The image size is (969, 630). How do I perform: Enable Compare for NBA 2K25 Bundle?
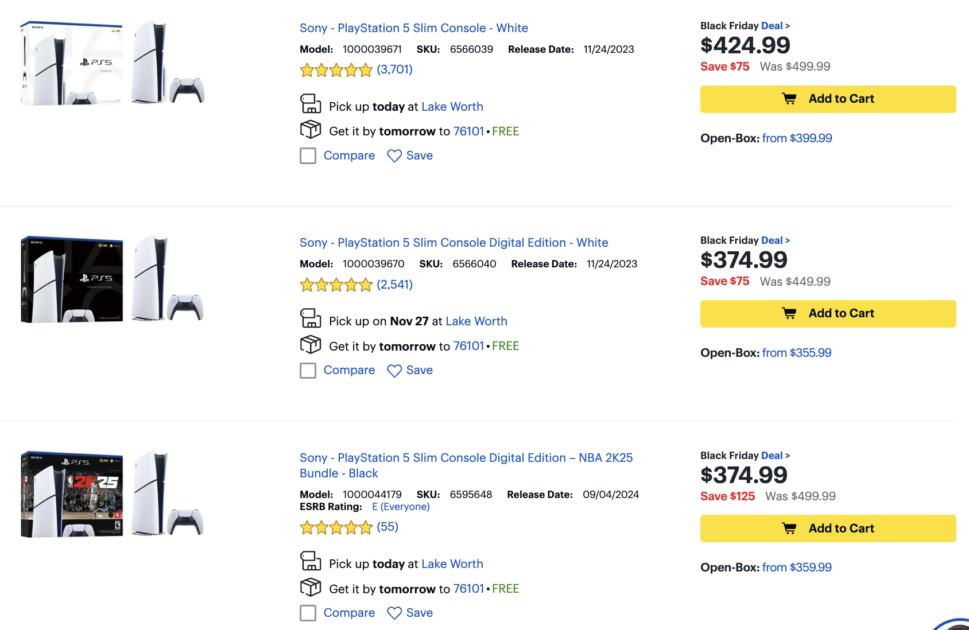click(x=308, y=613)
